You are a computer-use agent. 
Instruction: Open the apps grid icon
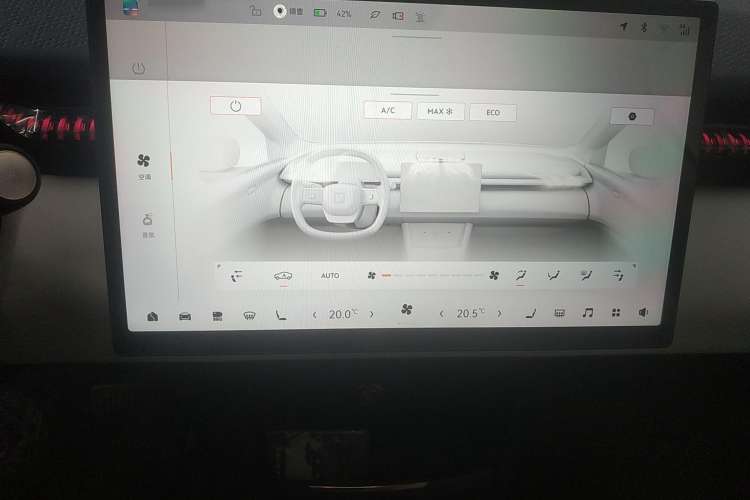click(x=616, y=313)
